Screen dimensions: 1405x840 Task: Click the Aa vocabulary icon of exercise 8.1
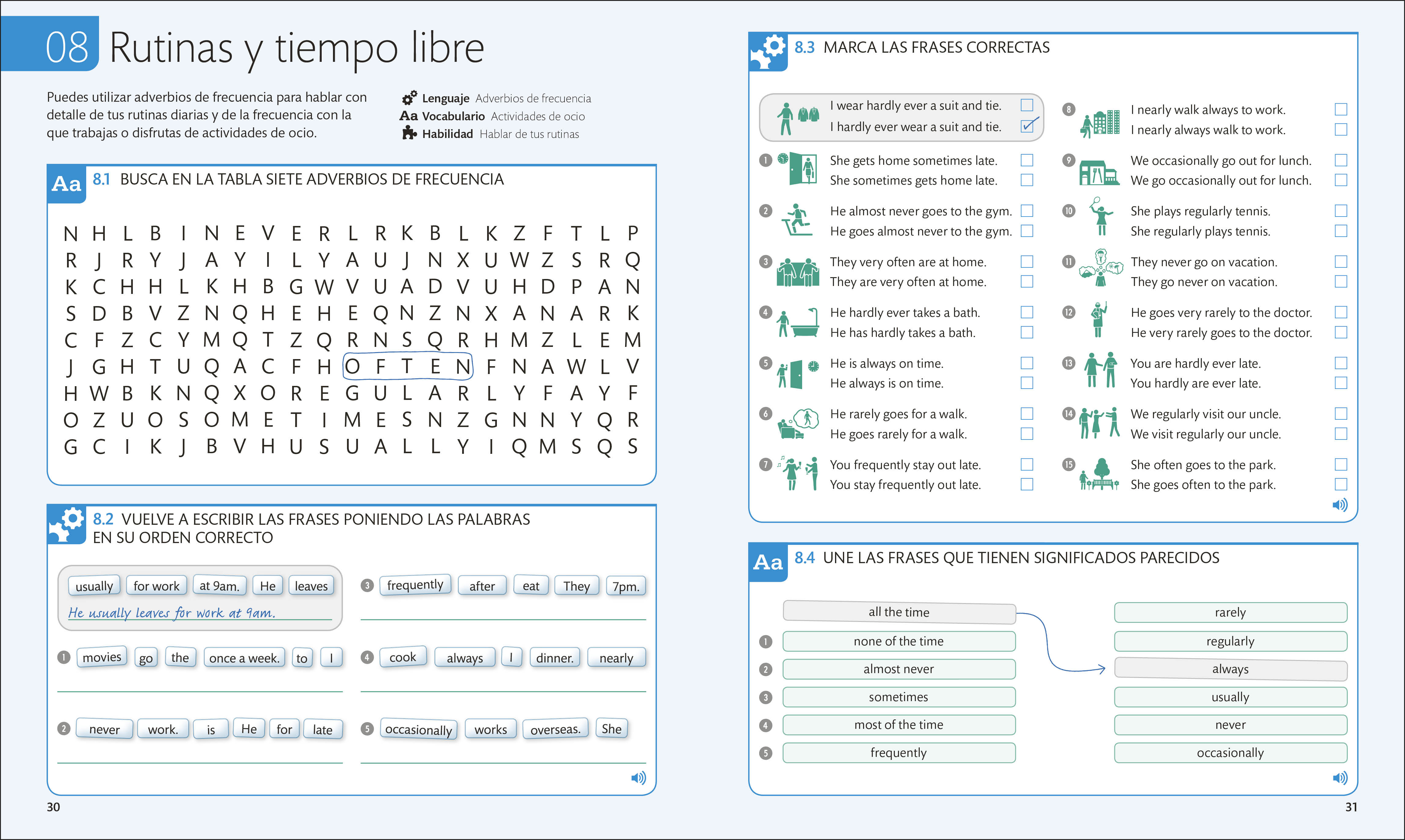[x=66, y=184]
